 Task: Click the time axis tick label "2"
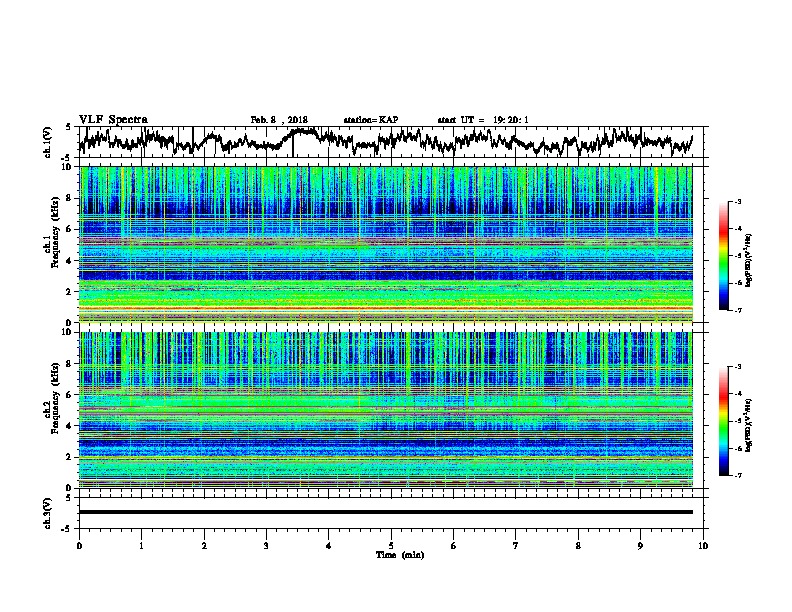tap(204, 546)
